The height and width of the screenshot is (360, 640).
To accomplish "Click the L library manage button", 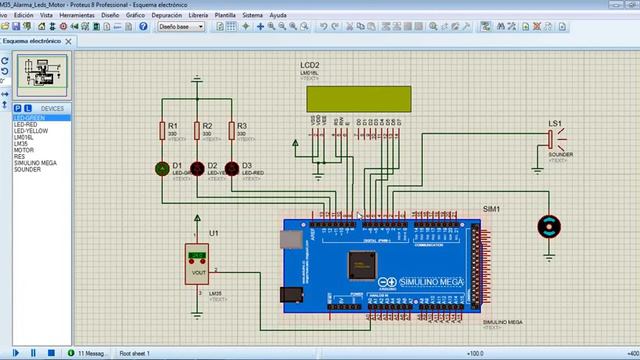I will point(28,108).
